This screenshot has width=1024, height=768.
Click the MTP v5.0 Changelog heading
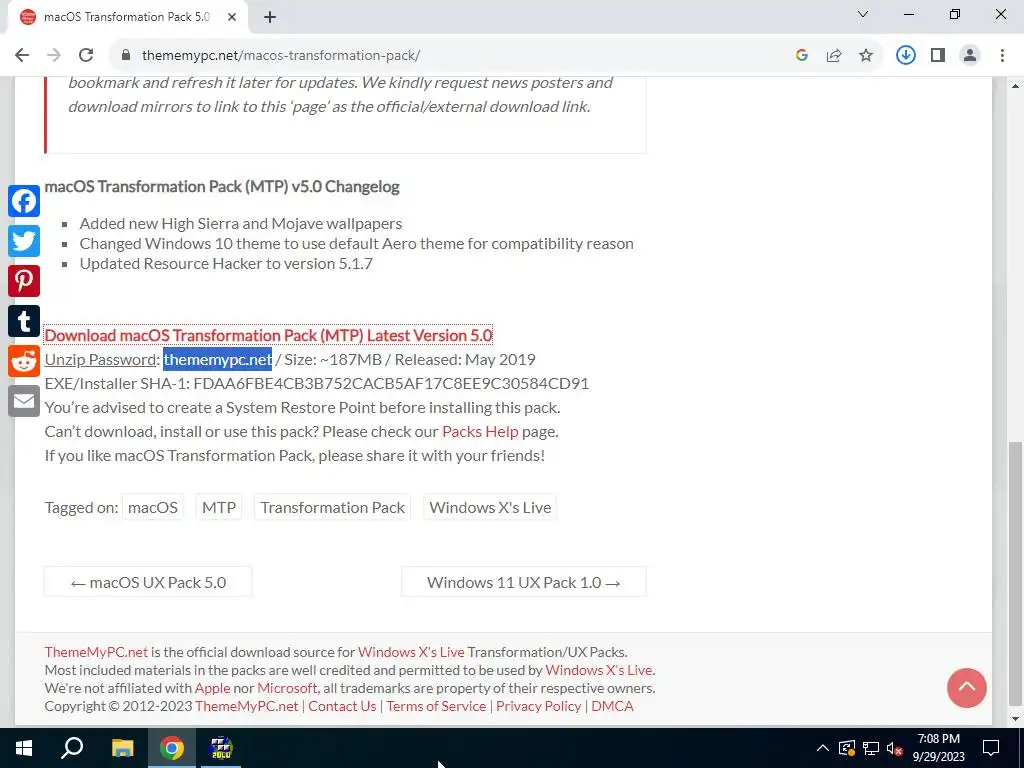pos(222,187)
